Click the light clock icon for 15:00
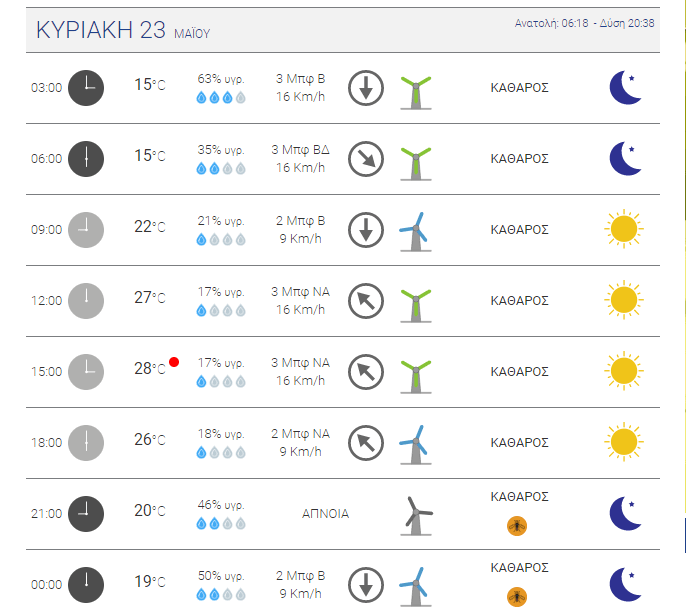 point(86,372)
